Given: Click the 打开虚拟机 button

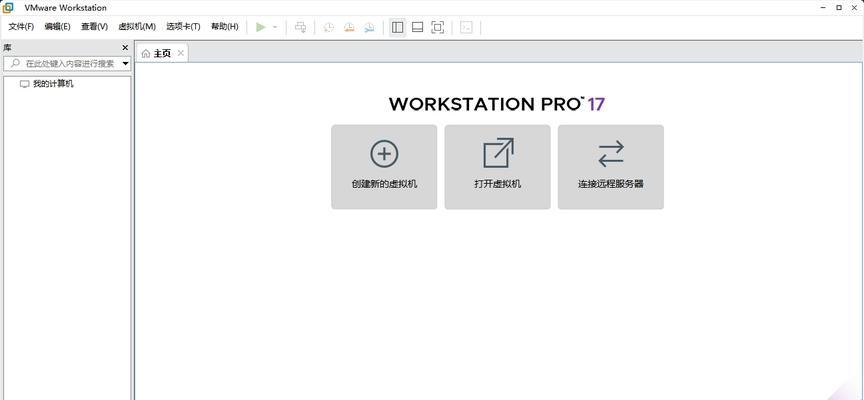Looking at the screenshot, I should tap(498, 167).
